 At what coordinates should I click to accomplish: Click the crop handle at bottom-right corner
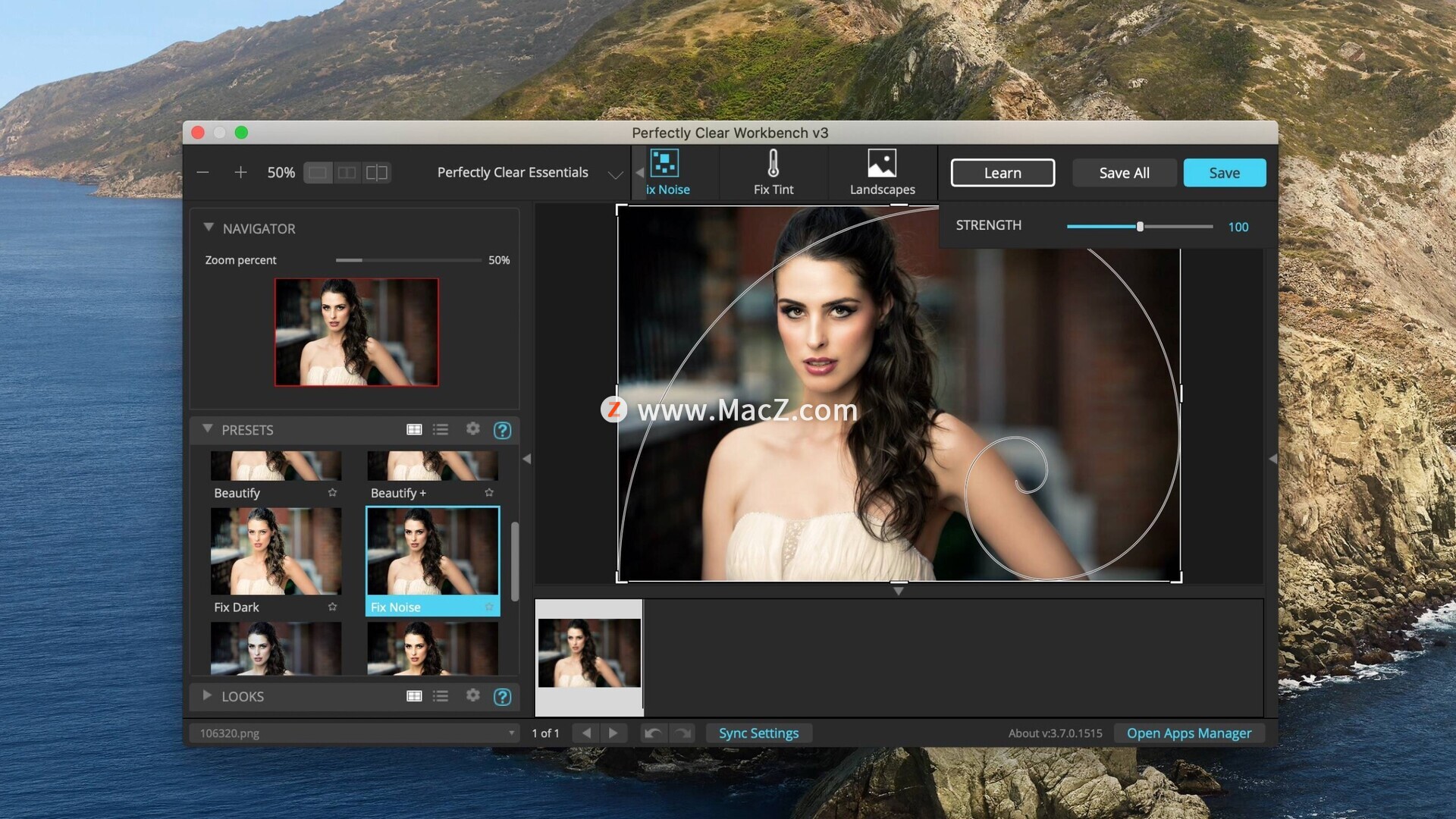point(1178,579)
